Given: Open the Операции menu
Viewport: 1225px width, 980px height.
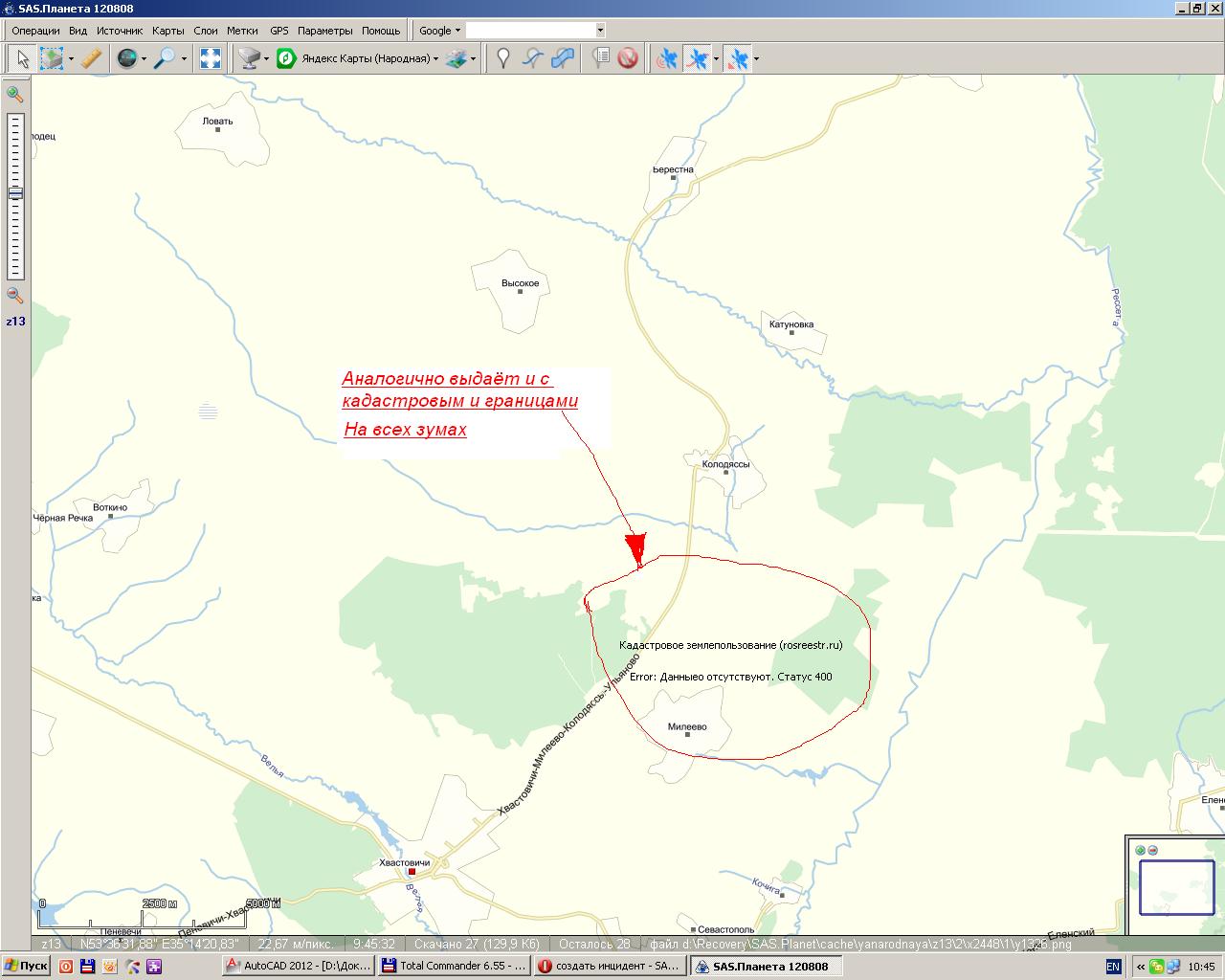Looking at the screenshot, I should point(35,31).
